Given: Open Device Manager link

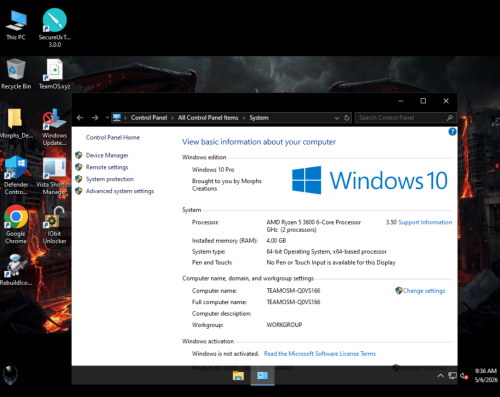Looking at the screenshot, I should click(x=107, y=155).
